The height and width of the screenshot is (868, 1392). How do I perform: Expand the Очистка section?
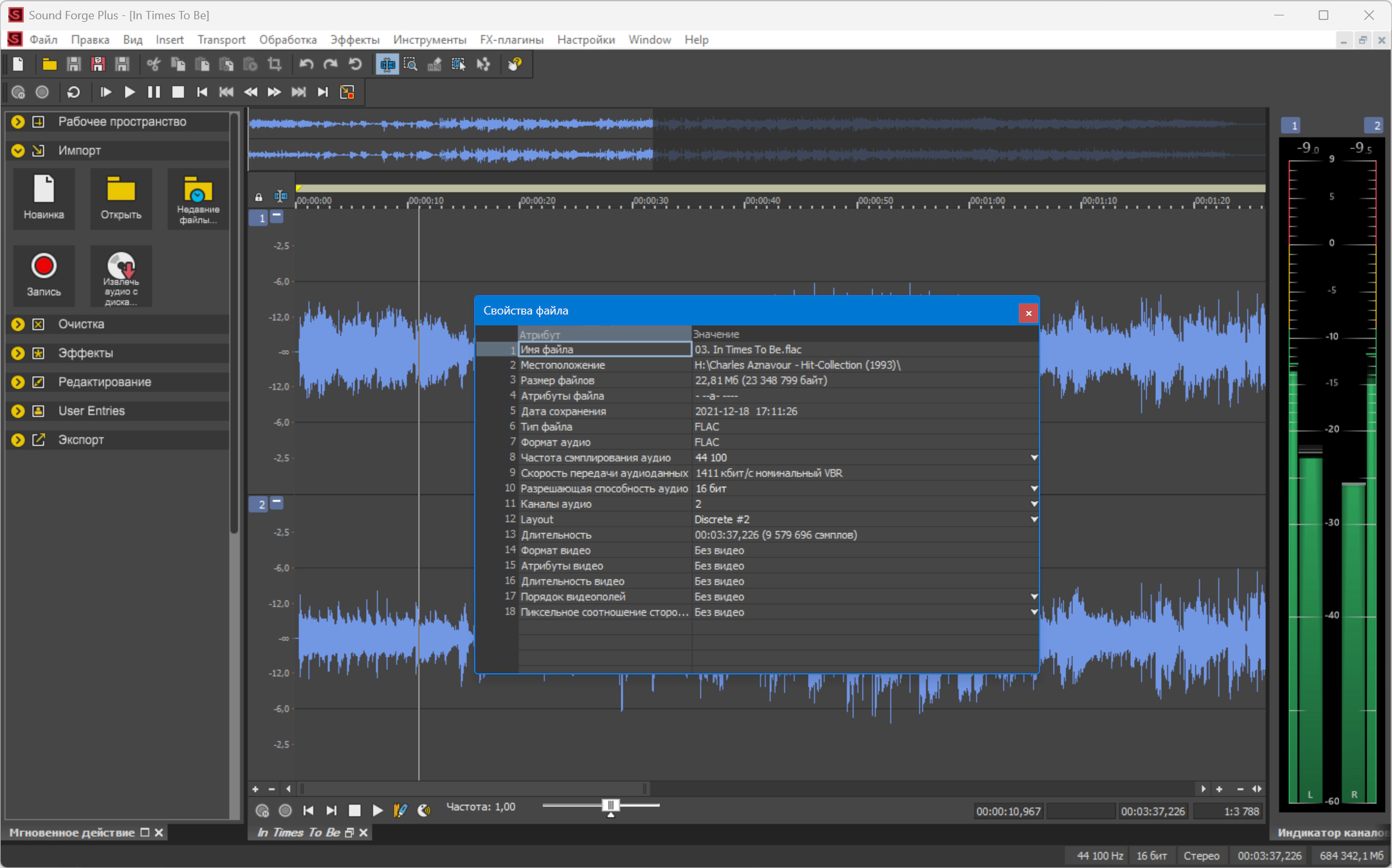tap(18, 324)
